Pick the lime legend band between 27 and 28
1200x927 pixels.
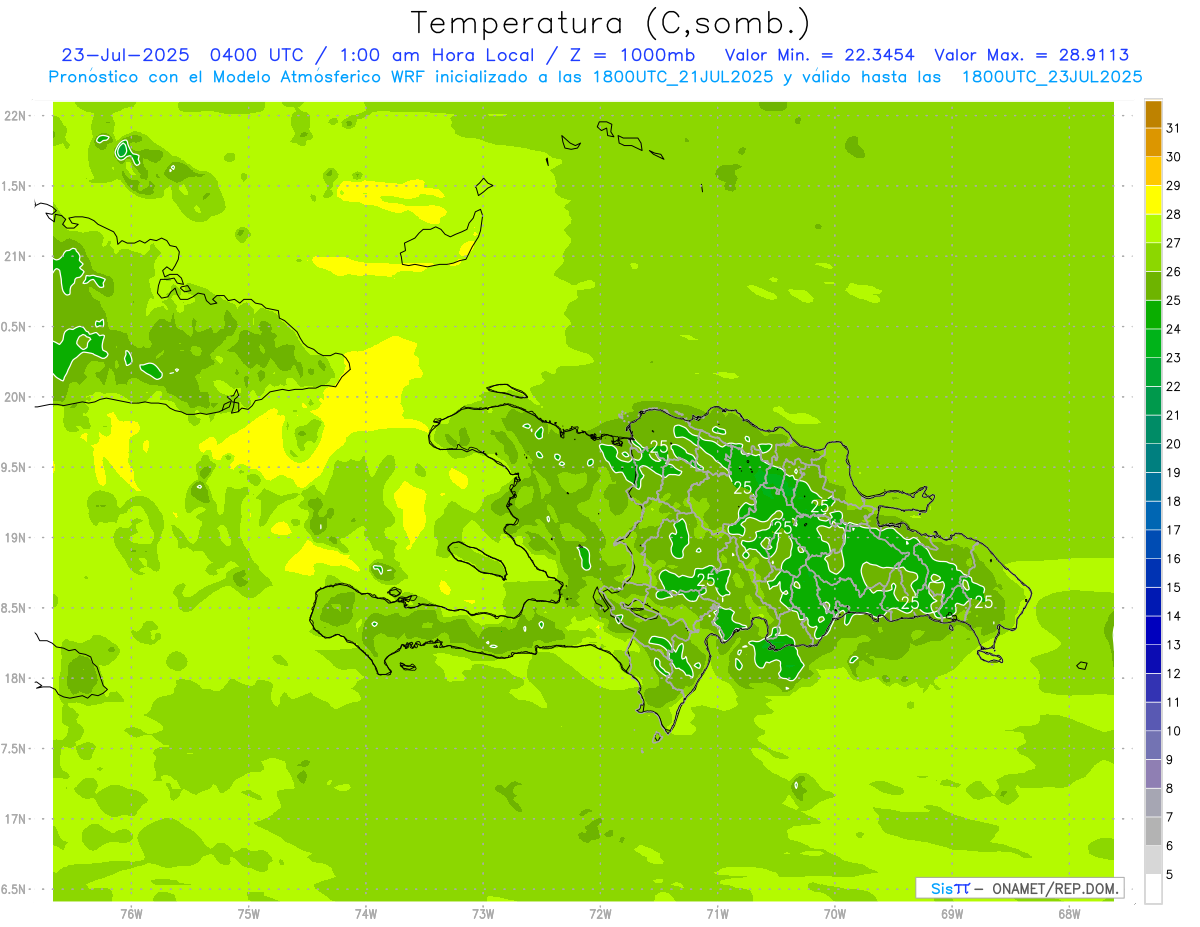(1153, 228)
